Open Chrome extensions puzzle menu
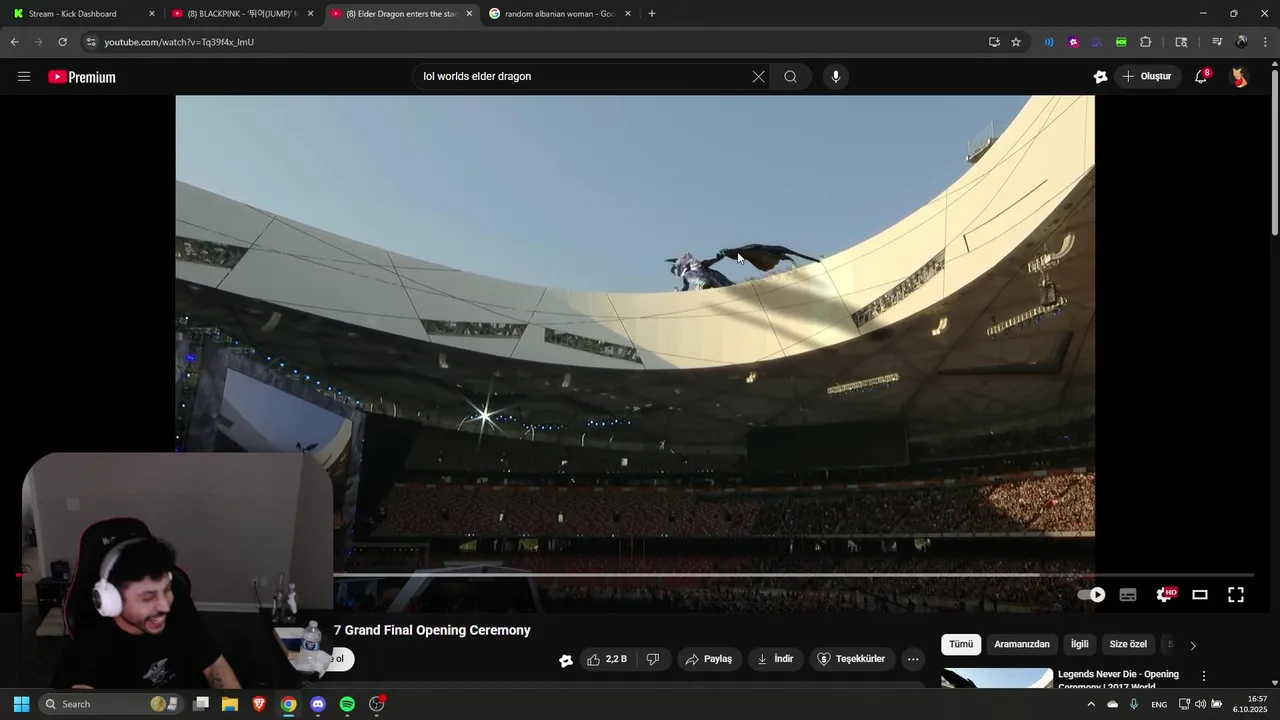The width and height of the screenshot is (1280, 720). point(1146,42)
